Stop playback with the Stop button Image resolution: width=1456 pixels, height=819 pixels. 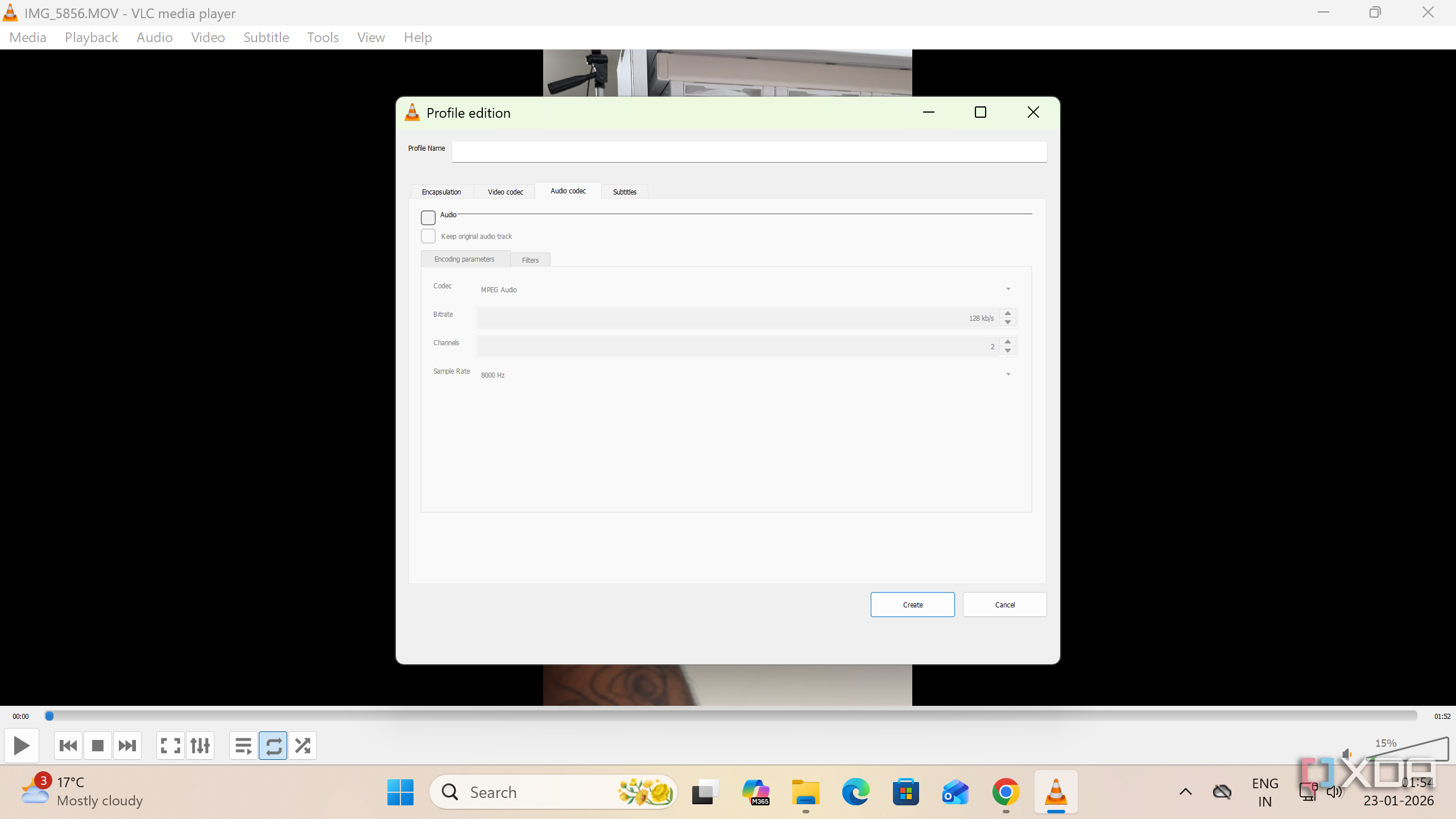98,745
